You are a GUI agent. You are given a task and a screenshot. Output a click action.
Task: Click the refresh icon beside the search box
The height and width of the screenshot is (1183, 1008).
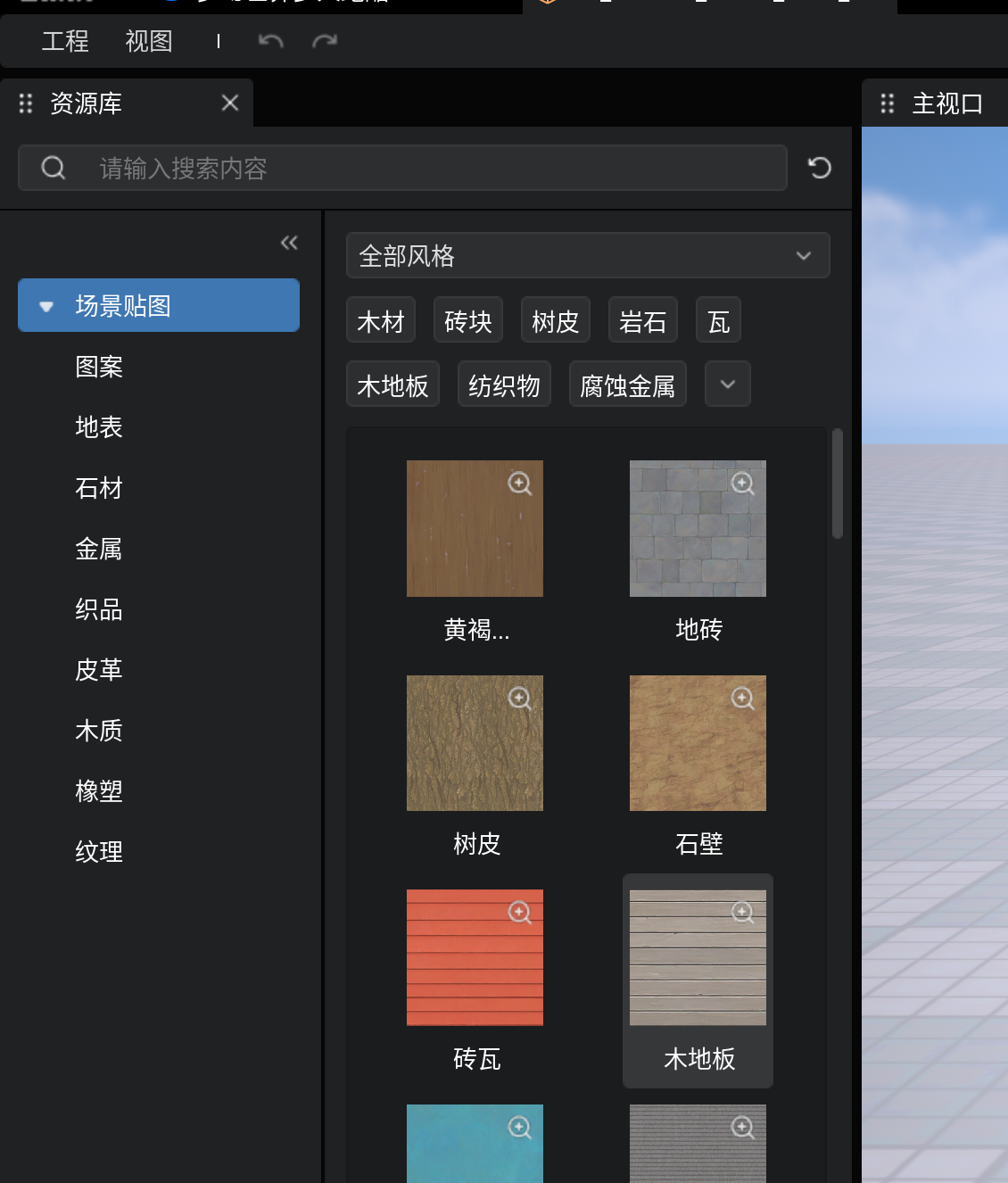[x=820, y=168]
